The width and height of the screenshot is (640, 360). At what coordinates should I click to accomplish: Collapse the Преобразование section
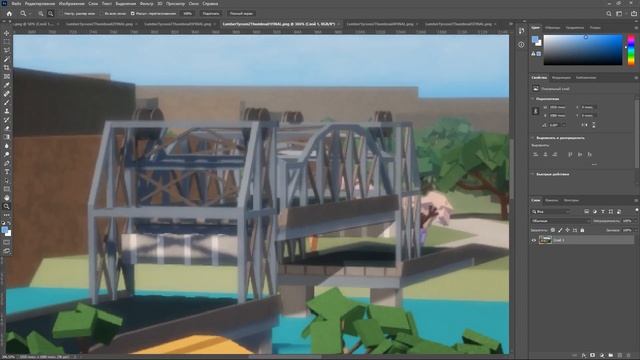pos(533,99)
